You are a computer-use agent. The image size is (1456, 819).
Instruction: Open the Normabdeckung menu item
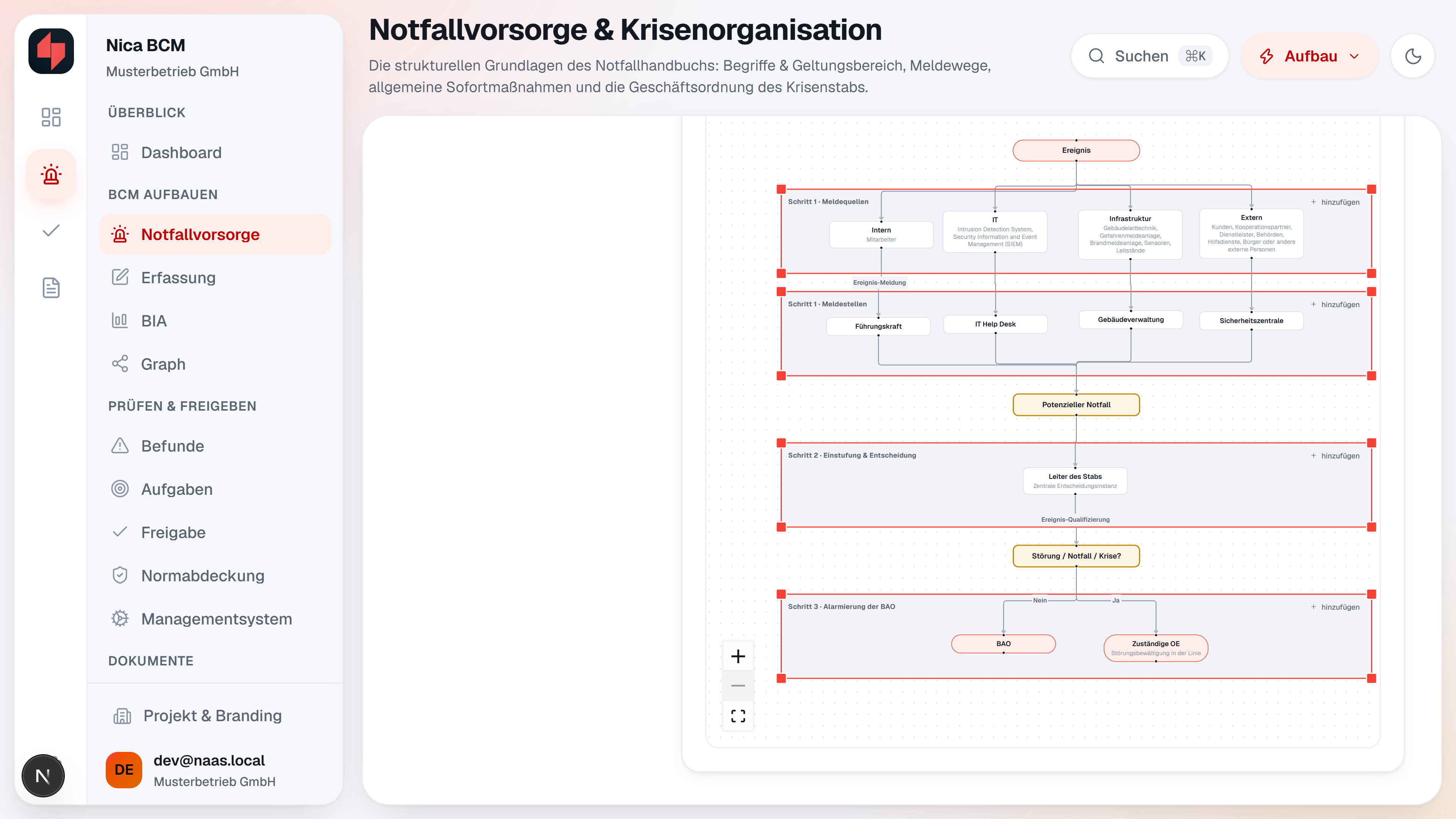tap(215, 576)
